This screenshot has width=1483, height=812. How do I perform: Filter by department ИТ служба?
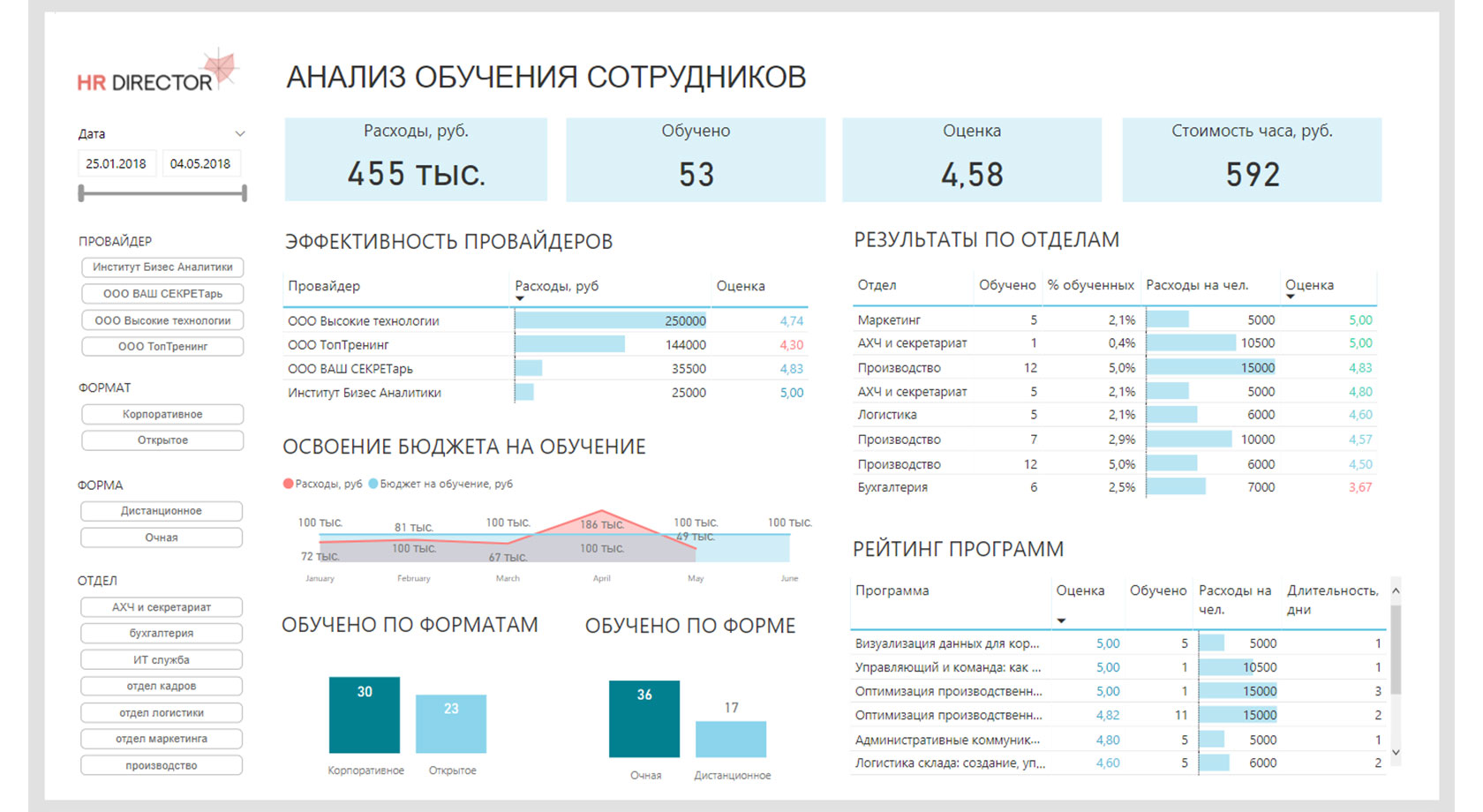click(162, 659)
